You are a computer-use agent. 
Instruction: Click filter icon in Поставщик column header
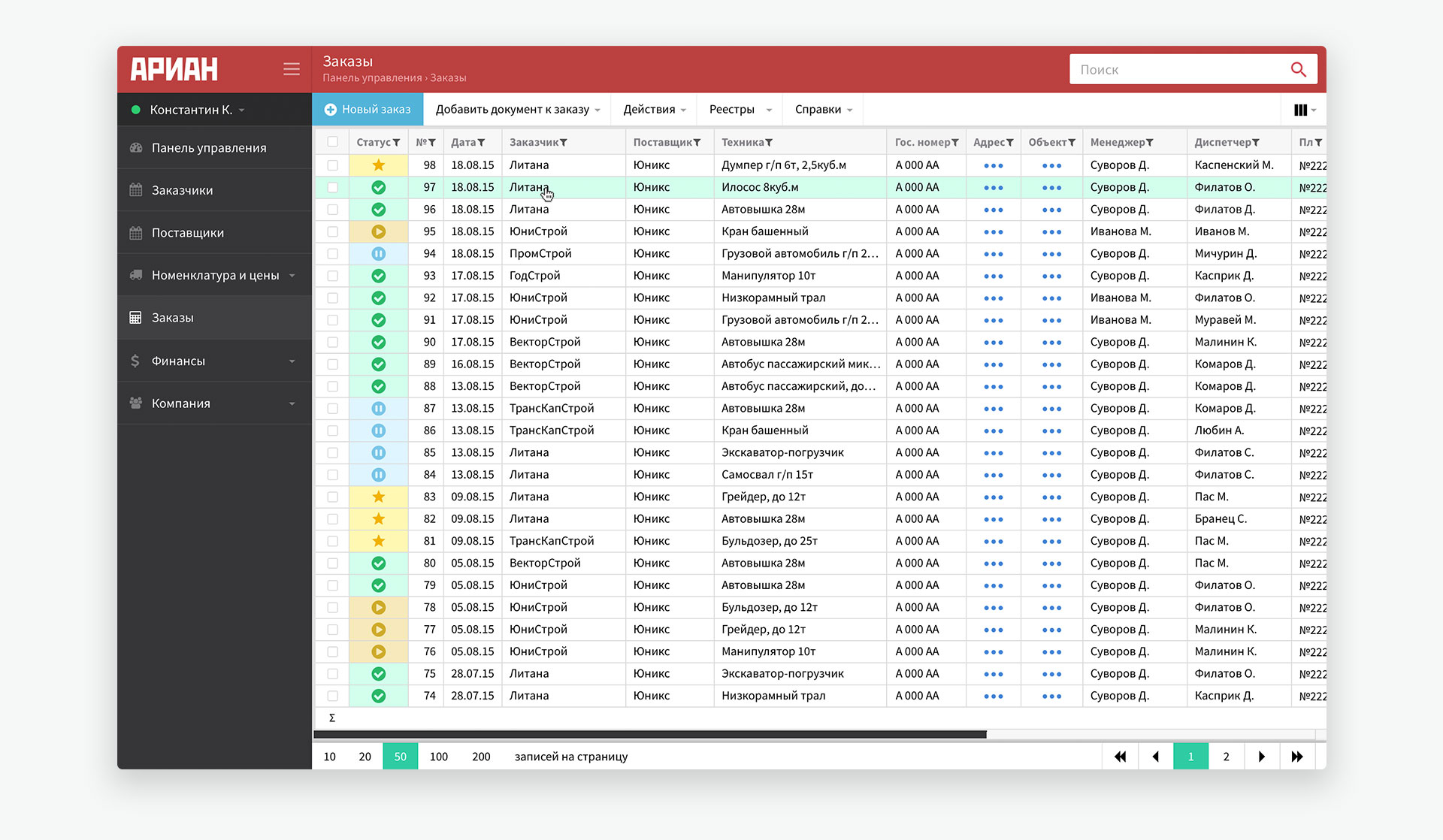coord(697,143)
